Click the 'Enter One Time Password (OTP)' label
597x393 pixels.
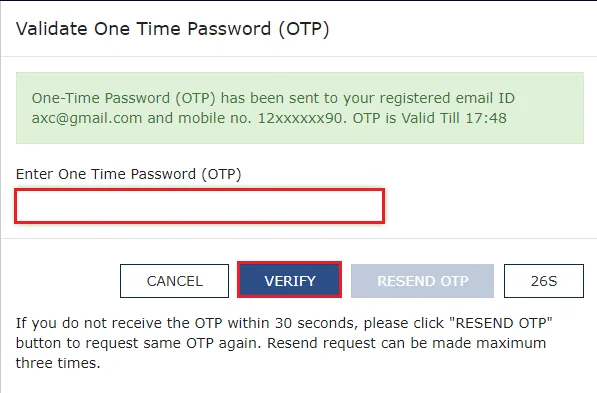(129, 174)
